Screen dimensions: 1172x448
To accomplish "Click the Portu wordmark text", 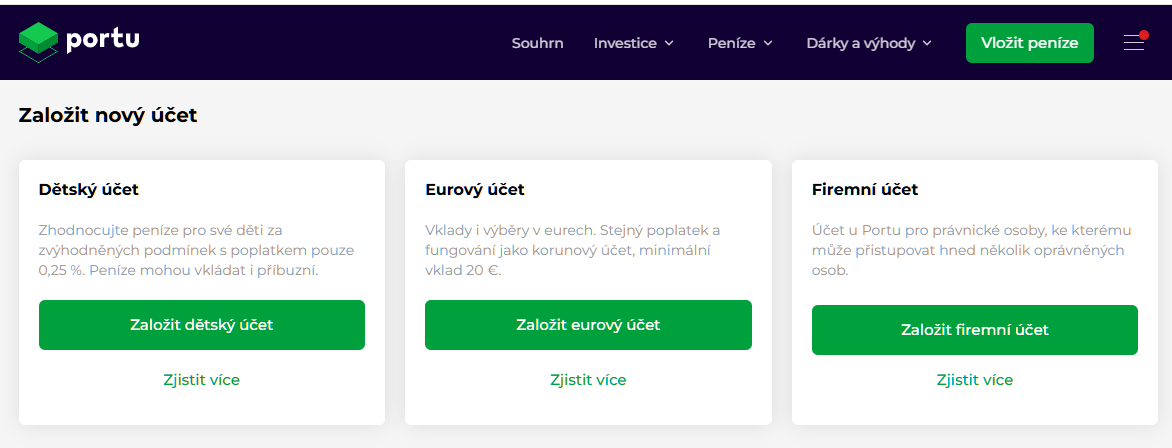I will tap(103, 41).
